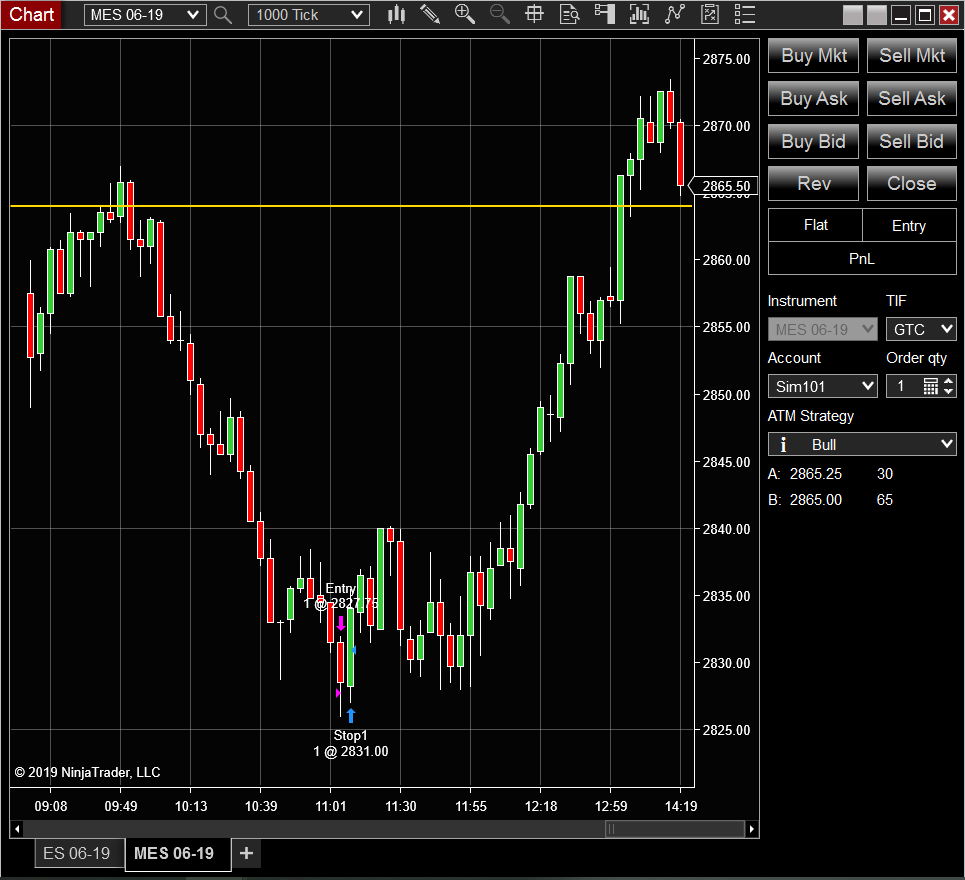Open the 1000 Tick interval dropdown
Screen dimensions: 965x880
click(309, 15)
